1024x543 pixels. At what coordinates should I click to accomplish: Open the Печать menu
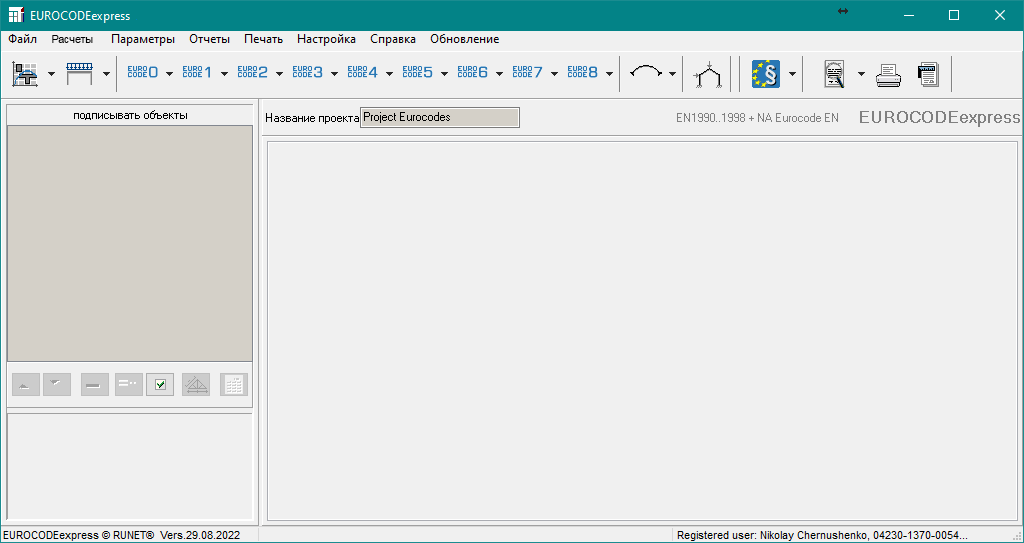click(x=263, y=39)
